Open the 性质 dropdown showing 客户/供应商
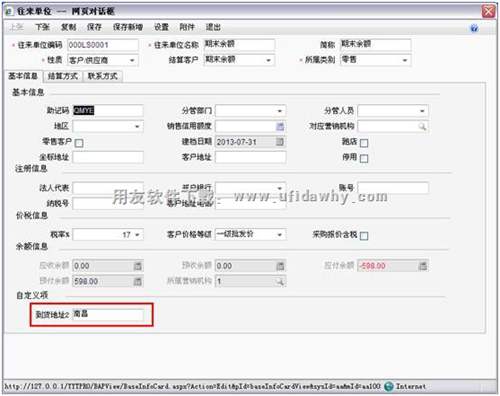Image resolution: width=500 pixels, height=396 pixels. [x=132, y=60]
